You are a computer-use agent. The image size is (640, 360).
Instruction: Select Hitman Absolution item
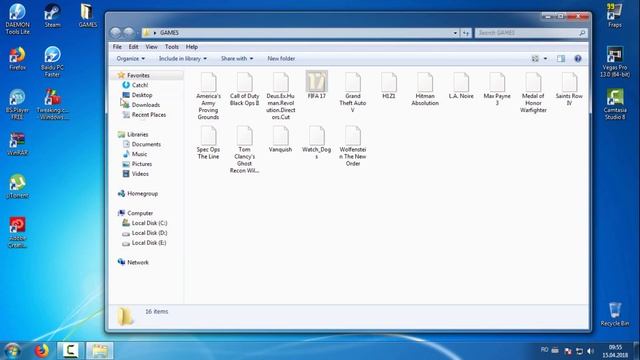(x=425, y=89)
